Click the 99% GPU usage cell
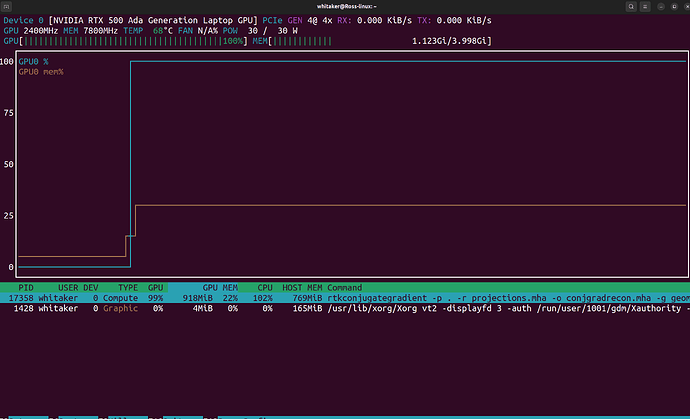Viewport: 690px width, 419px height. pos(155,298)
